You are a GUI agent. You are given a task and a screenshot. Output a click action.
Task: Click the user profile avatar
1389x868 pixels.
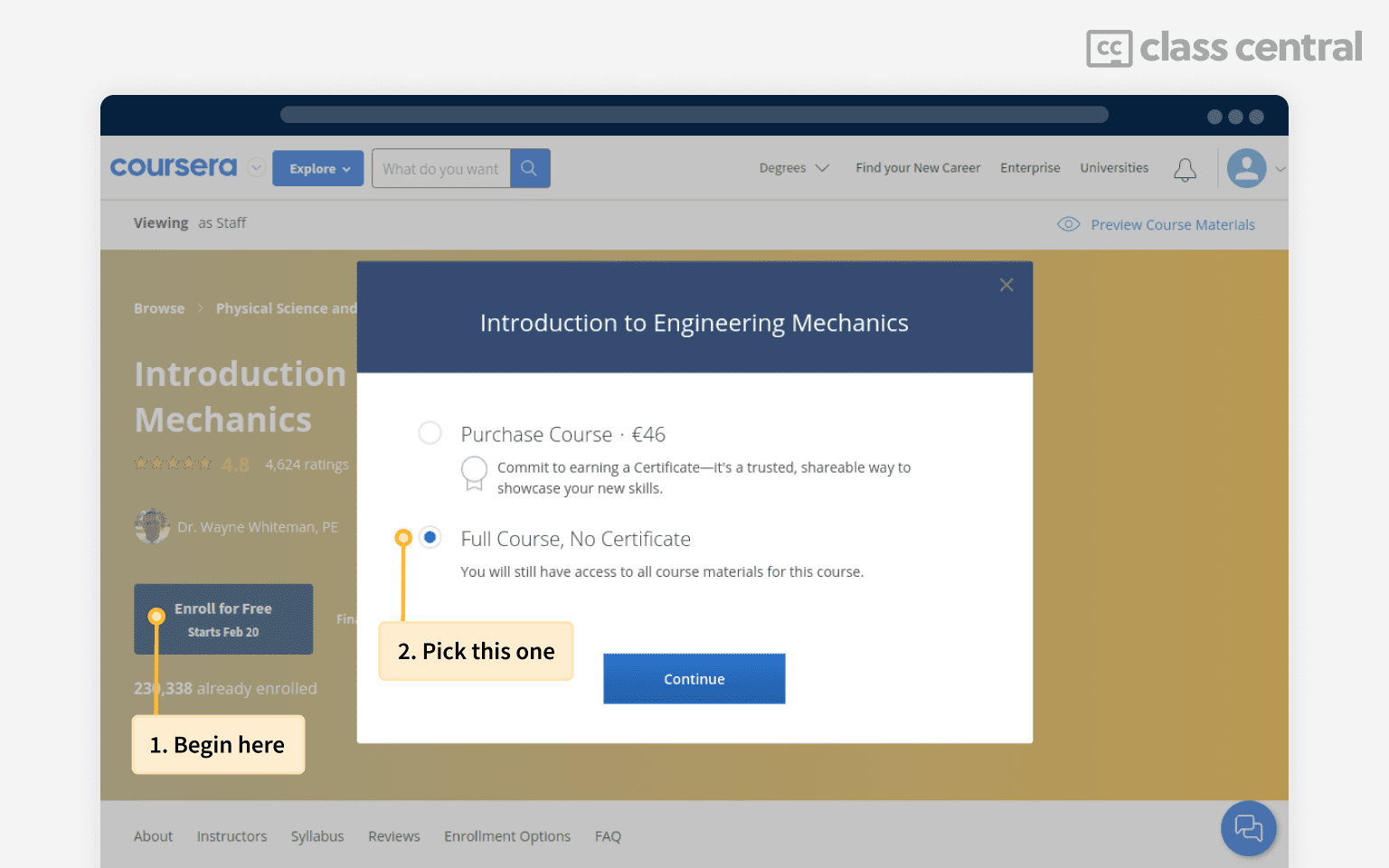[1246, 168]
